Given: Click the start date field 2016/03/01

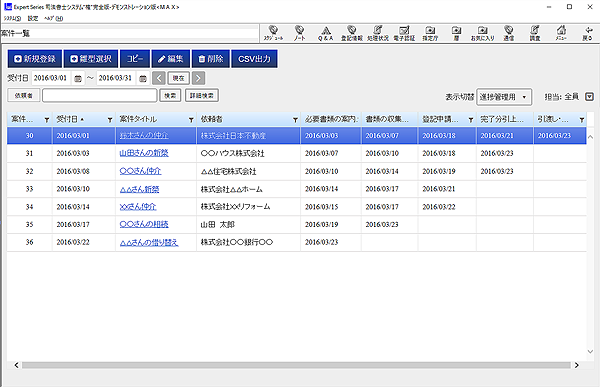Looking at the screenshot, I should pyautogui.click(x=51, y=78).
